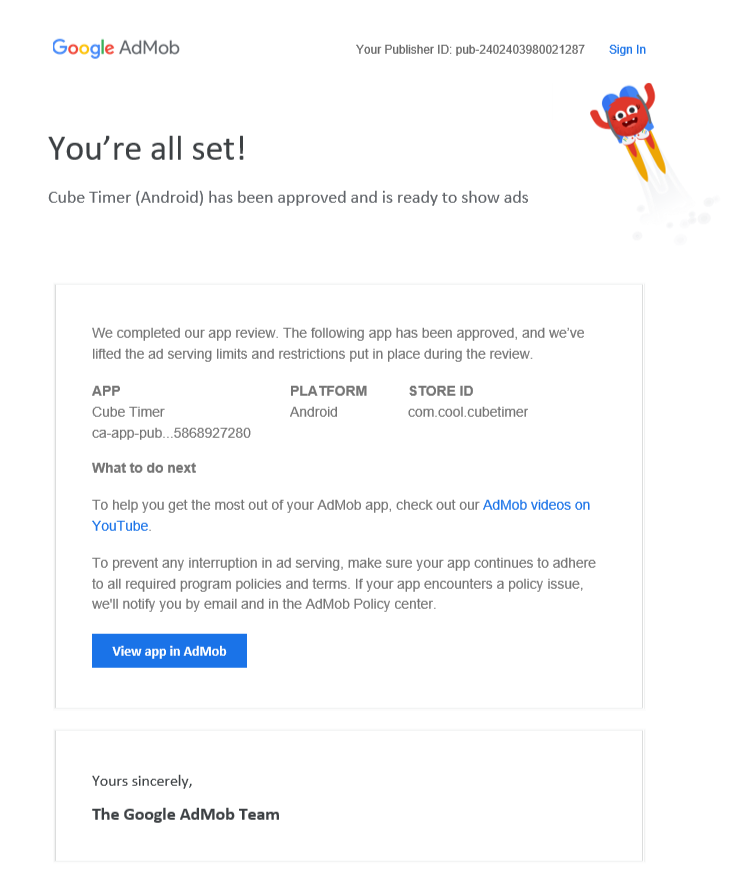The width and height of the screenshot is (745, 891).
Task: Click the ca-app-pub app ID text
Action: pyautogui.click(x=171, y=433)
